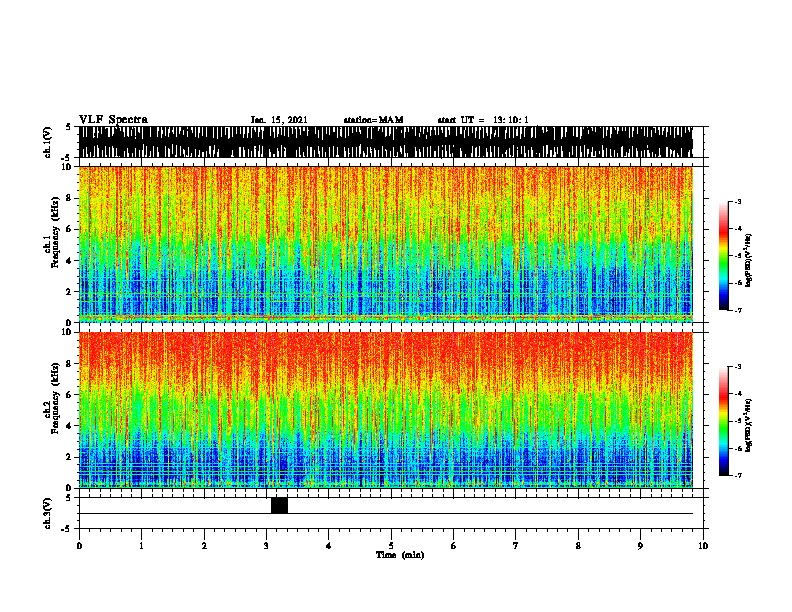Click the "6" kHz tick of ch.2 spectrogram
This screenshot has height=612, width=792.
point(70,395)
